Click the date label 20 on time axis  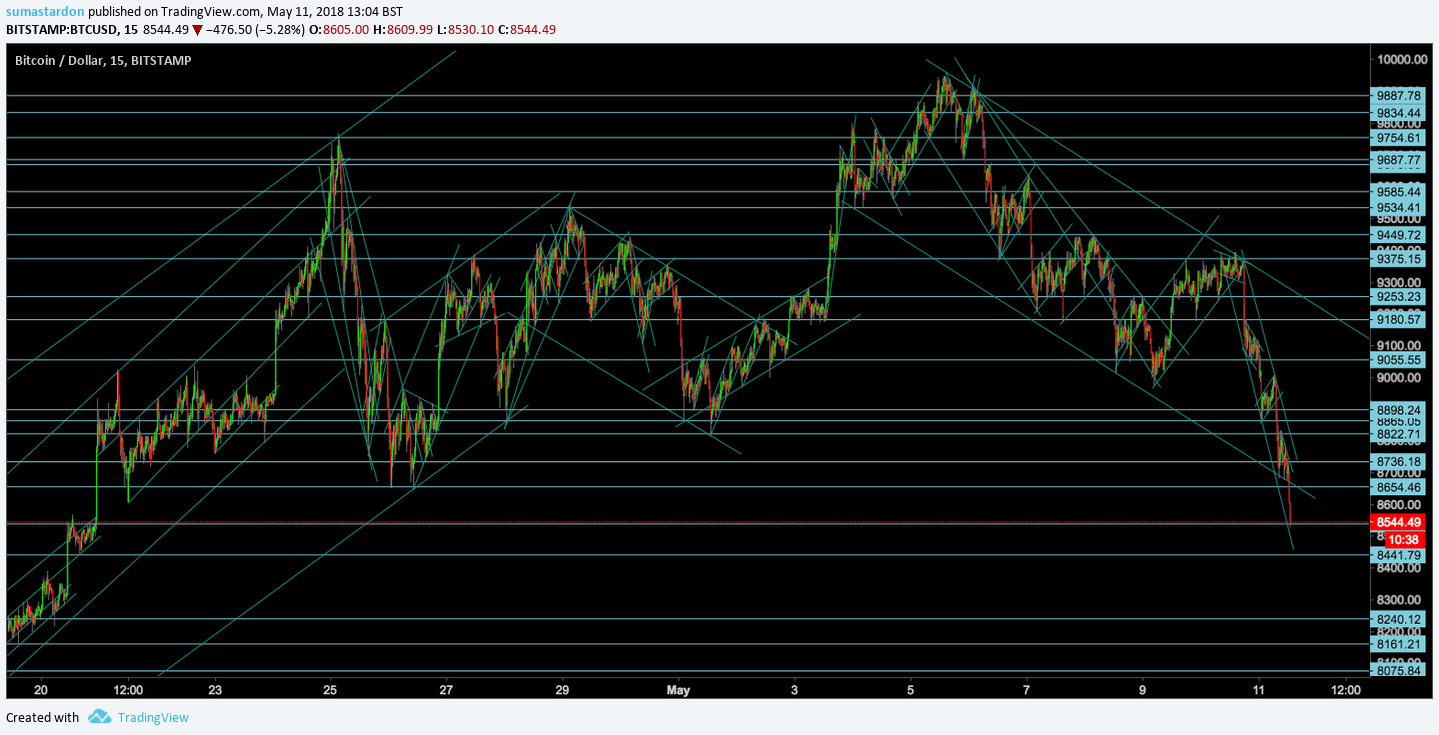[41, 690]
